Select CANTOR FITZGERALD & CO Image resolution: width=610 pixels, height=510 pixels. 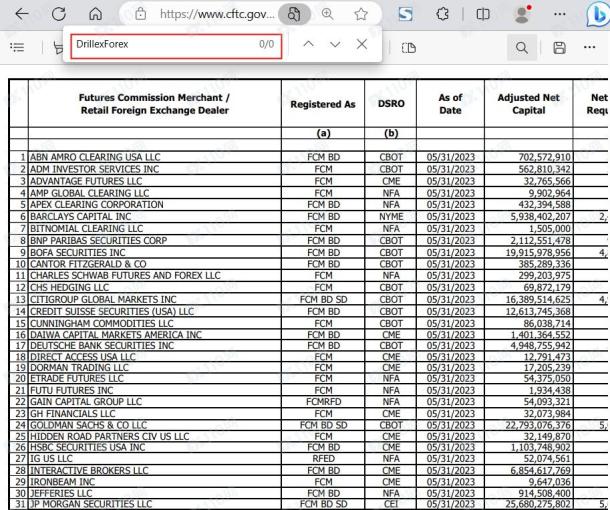pyautogui.click(x=88, y=264)
